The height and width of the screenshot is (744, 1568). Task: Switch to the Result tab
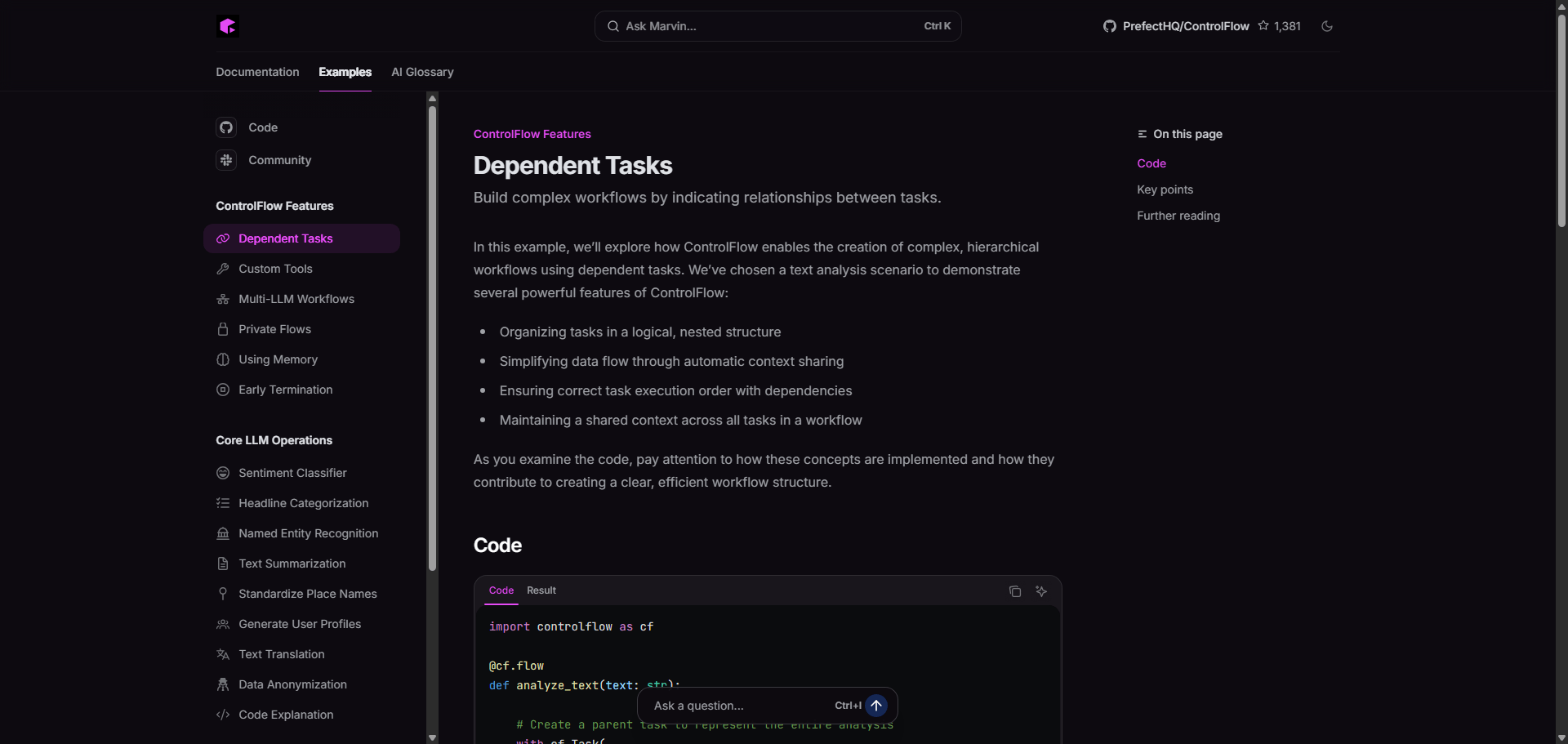[x=541, y=590]
